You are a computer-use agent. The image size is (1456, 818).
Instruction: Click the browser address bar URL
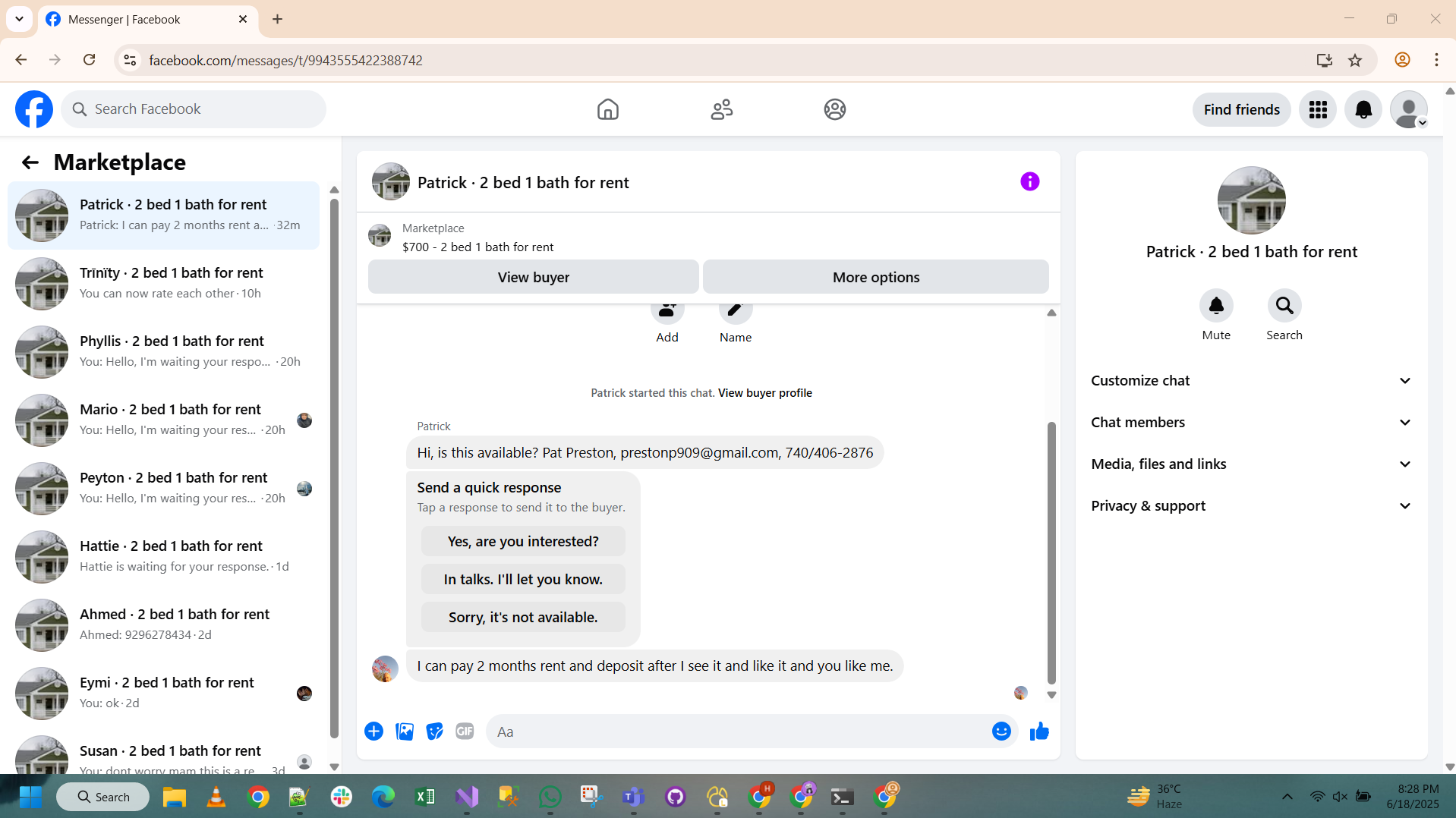(x=285, y=60)
